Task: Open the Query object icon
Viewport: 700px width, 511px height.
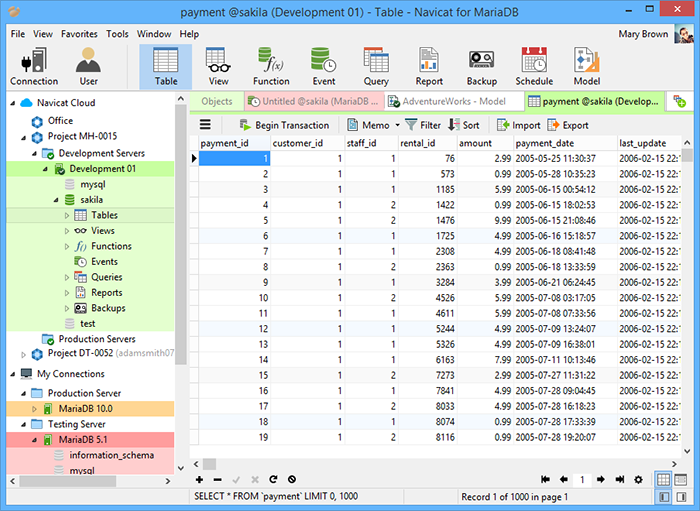Action: pyautogui.click(x=376, y=67)
